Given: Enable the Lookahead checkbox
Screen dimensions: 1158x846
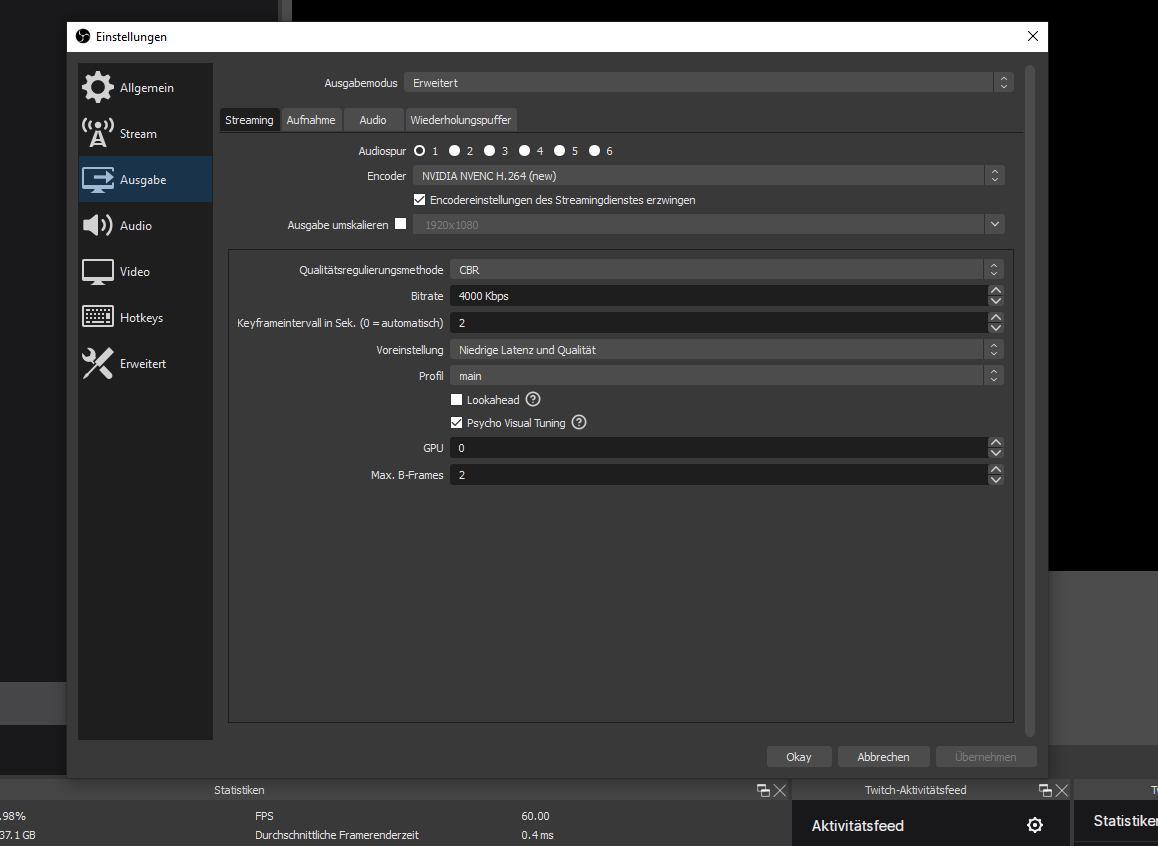Looking at the screenshot, I should pos(457,400).
